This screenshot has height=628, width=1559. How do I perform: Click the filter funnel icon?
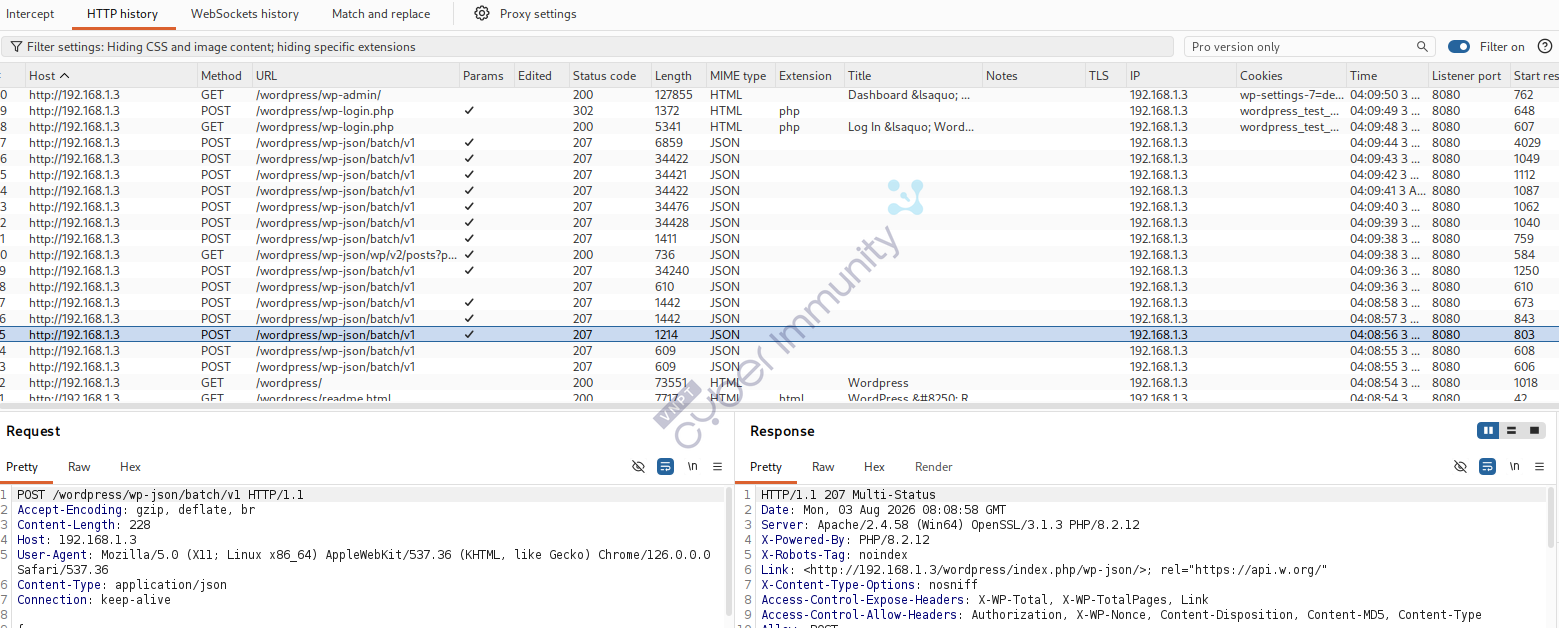[x=17, y=47]
